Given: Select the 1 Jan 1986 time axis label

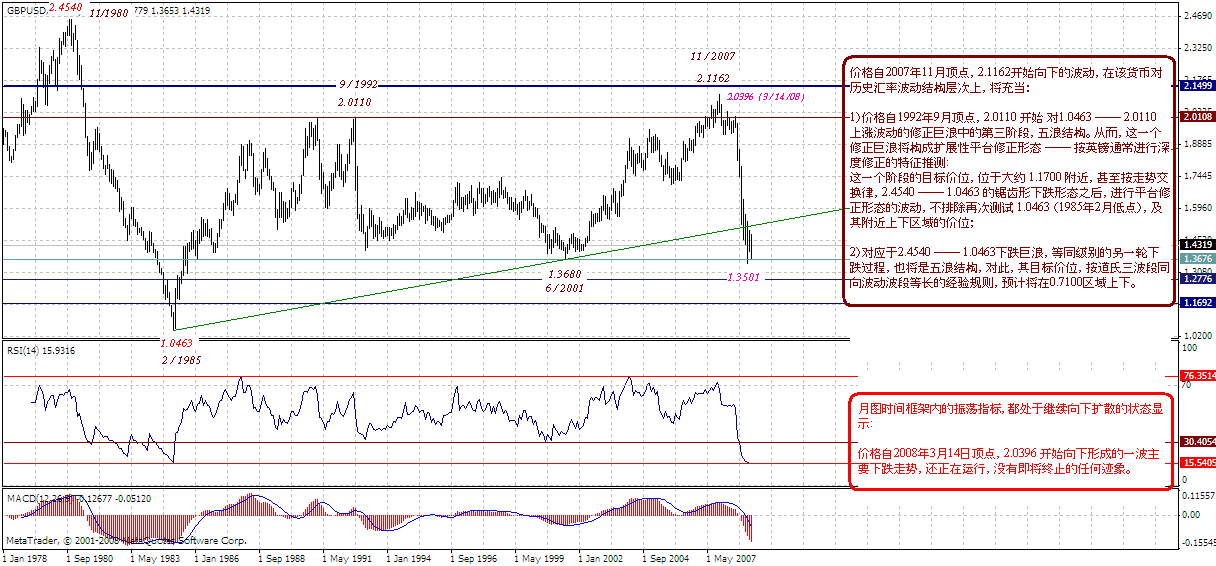Looking at the screenshot, I should (x=217, y=559).
